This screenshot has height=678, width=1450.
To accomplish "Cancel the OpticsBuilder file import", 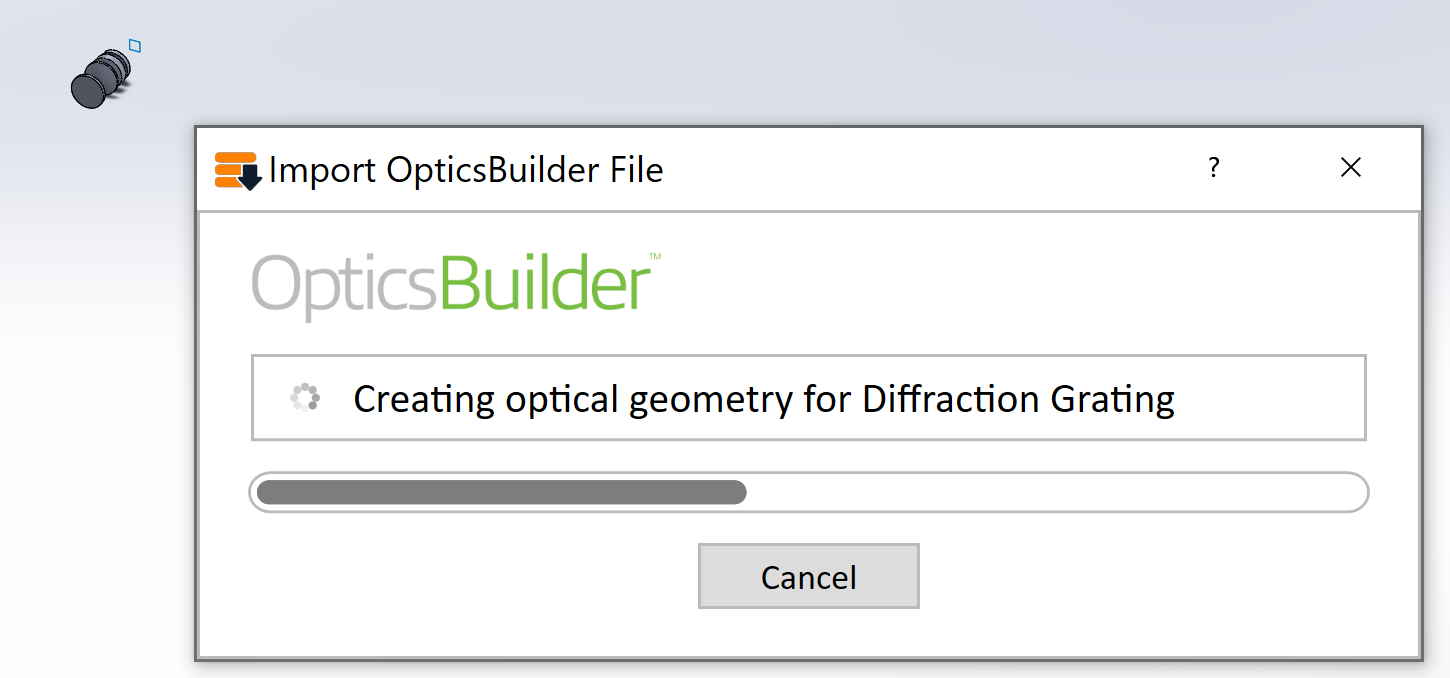I will click(x=808, y=577).
